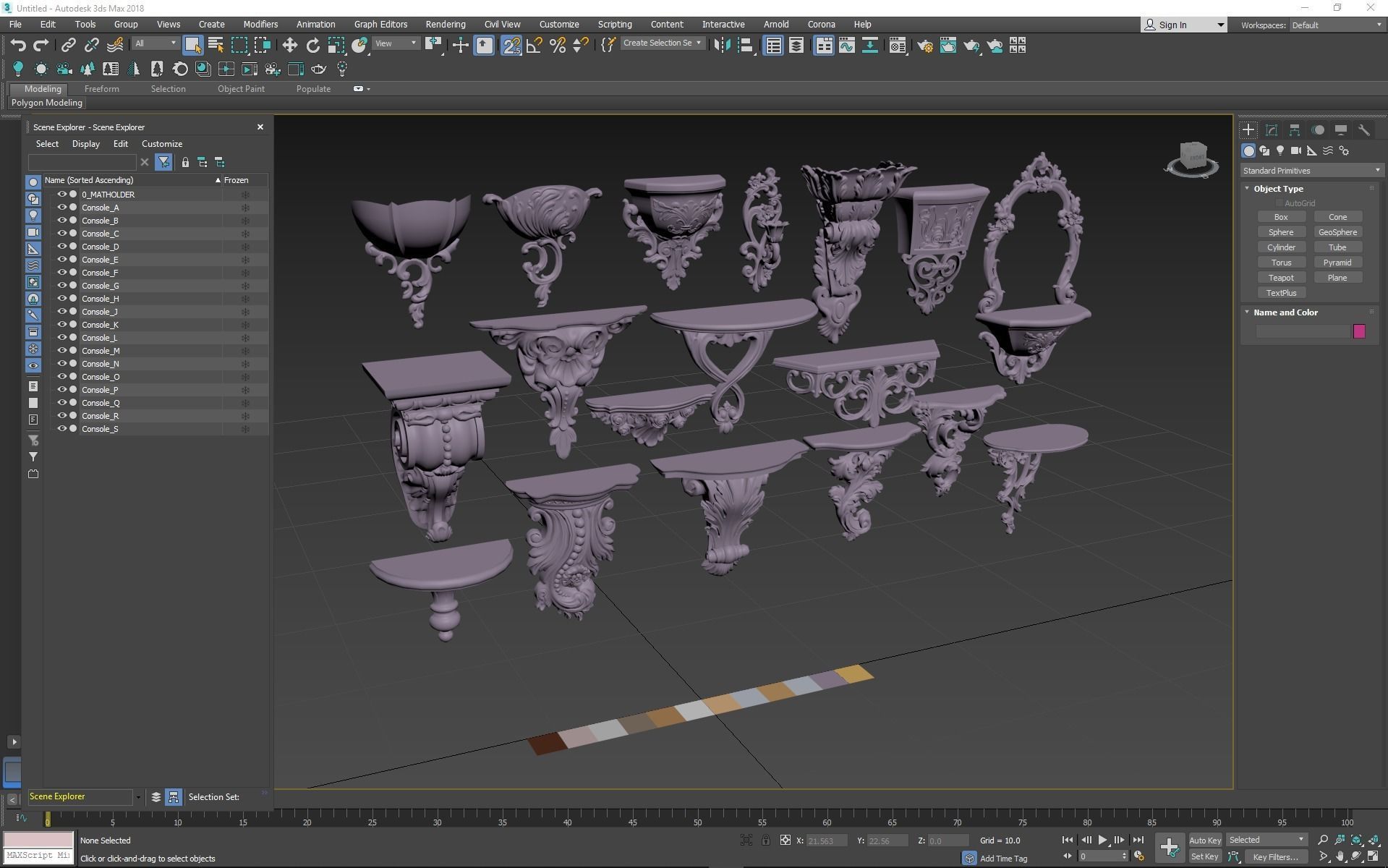1388x868 pixels.
Task: Switch to Cameras category icon
Action: click(1296, 150)
